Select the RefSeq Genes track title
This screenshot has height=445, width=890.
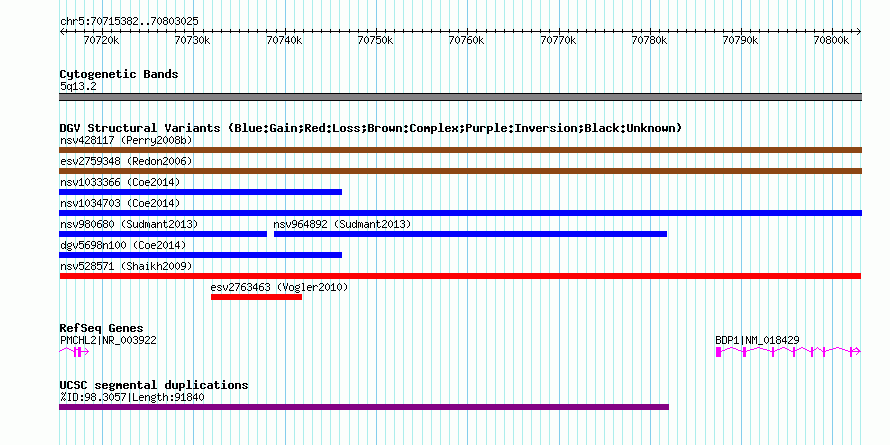[102, 329]
